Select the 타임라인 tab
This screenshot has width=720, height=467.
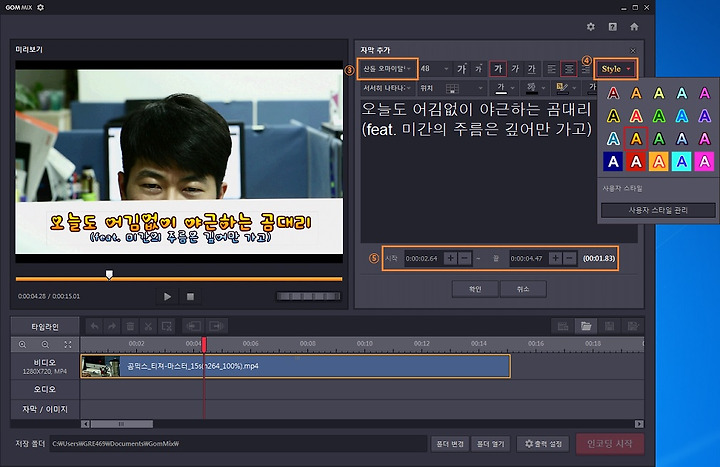45,326
